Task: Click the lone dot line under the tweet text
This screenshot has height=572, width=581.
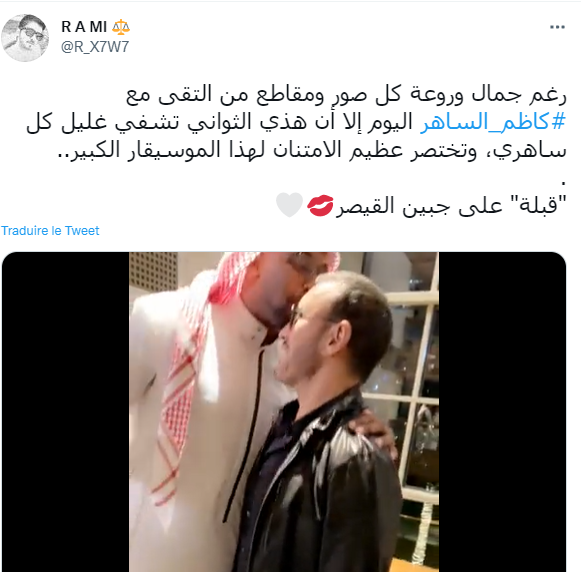Action: [x=564, y=183]
